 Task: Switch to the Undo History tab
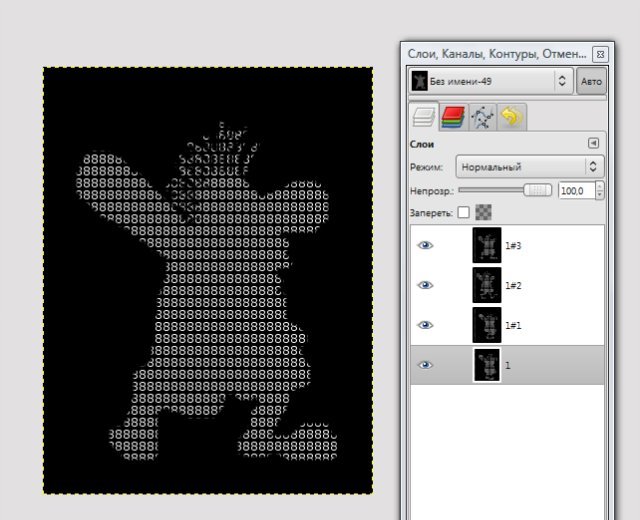(x=512, y=117)
